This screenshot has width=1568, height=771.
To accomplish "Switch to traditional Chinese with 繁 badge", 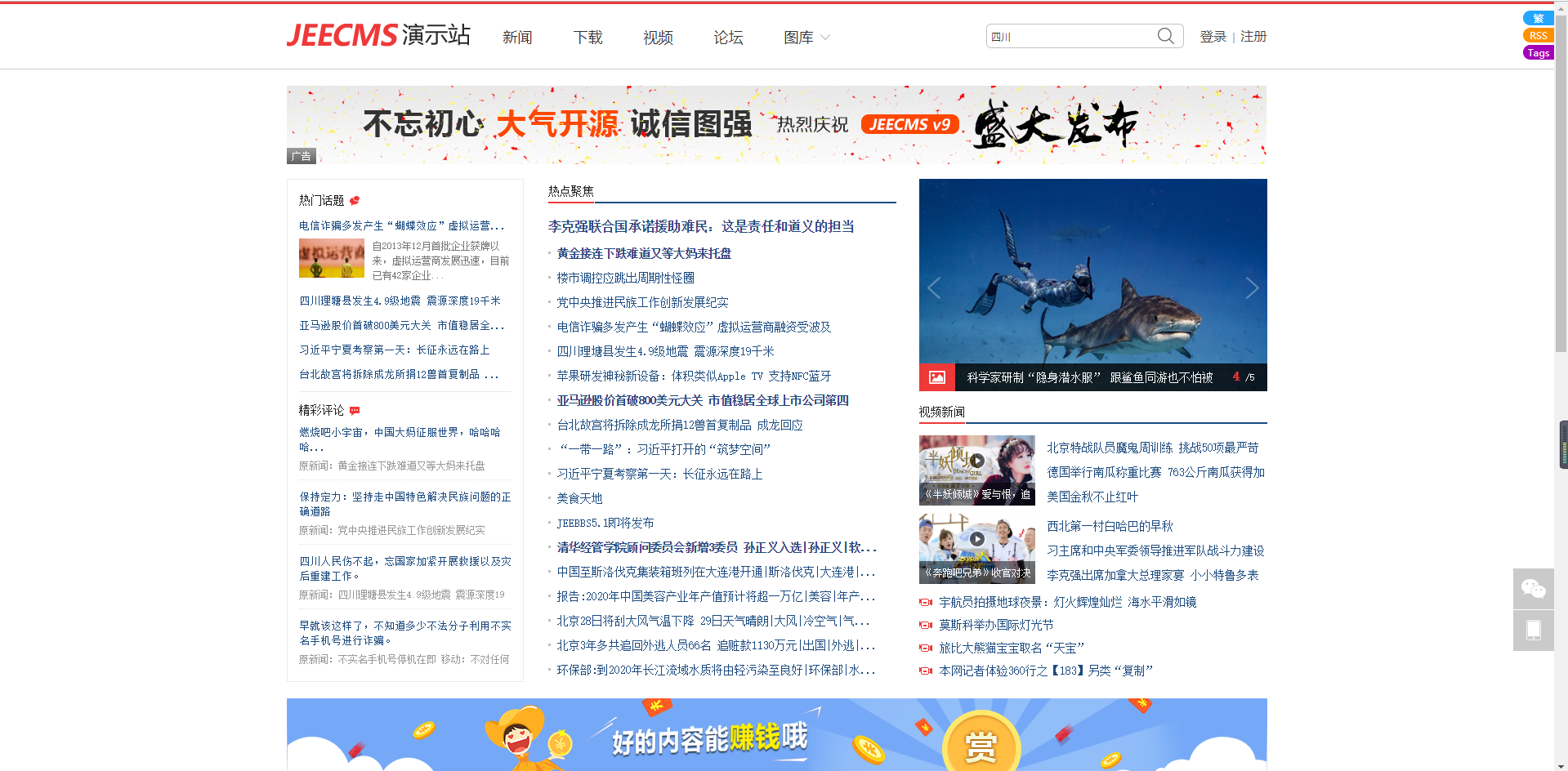I will tap(1538, 18).
